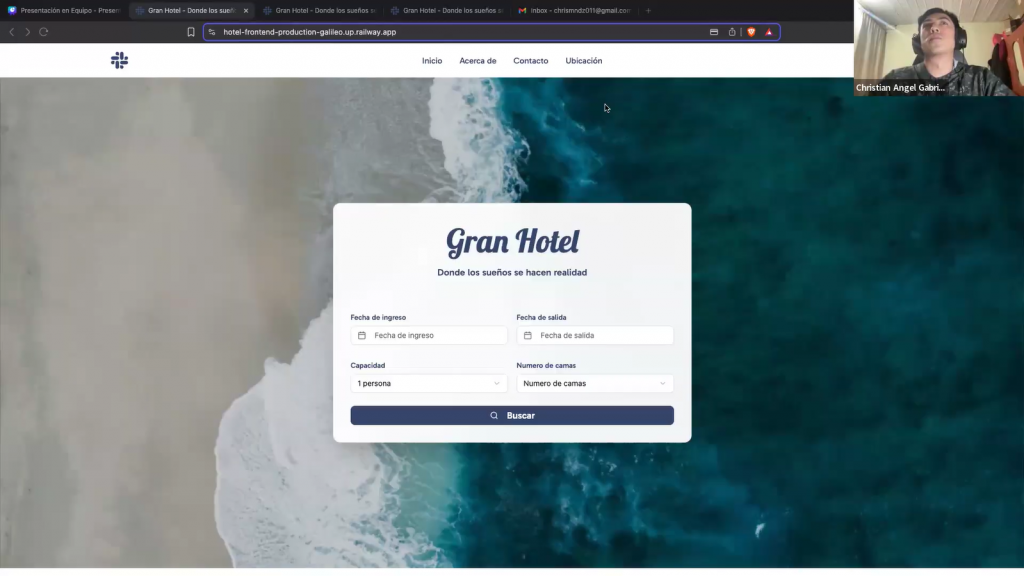The height and width of the screenshot is (576, 1024).
Task: Click the calendar icon in Fecha de salida
Action: 528,336
